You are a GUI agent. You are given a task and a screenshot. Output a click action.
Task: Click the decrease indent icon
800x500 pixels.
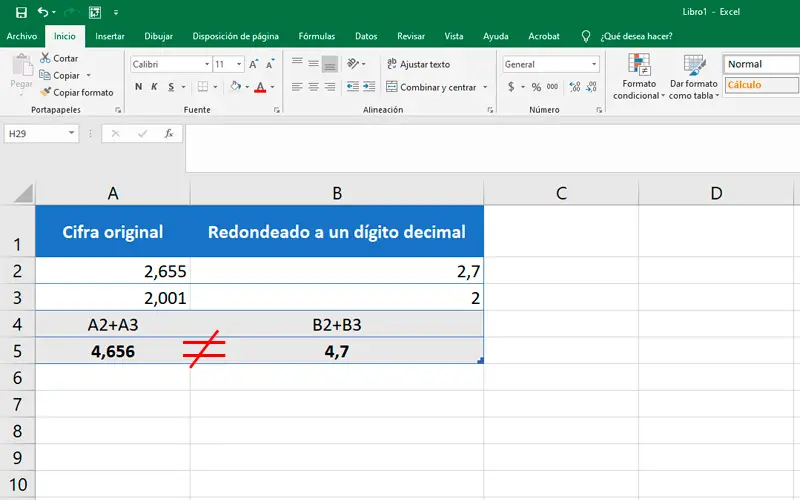point(353,87)
